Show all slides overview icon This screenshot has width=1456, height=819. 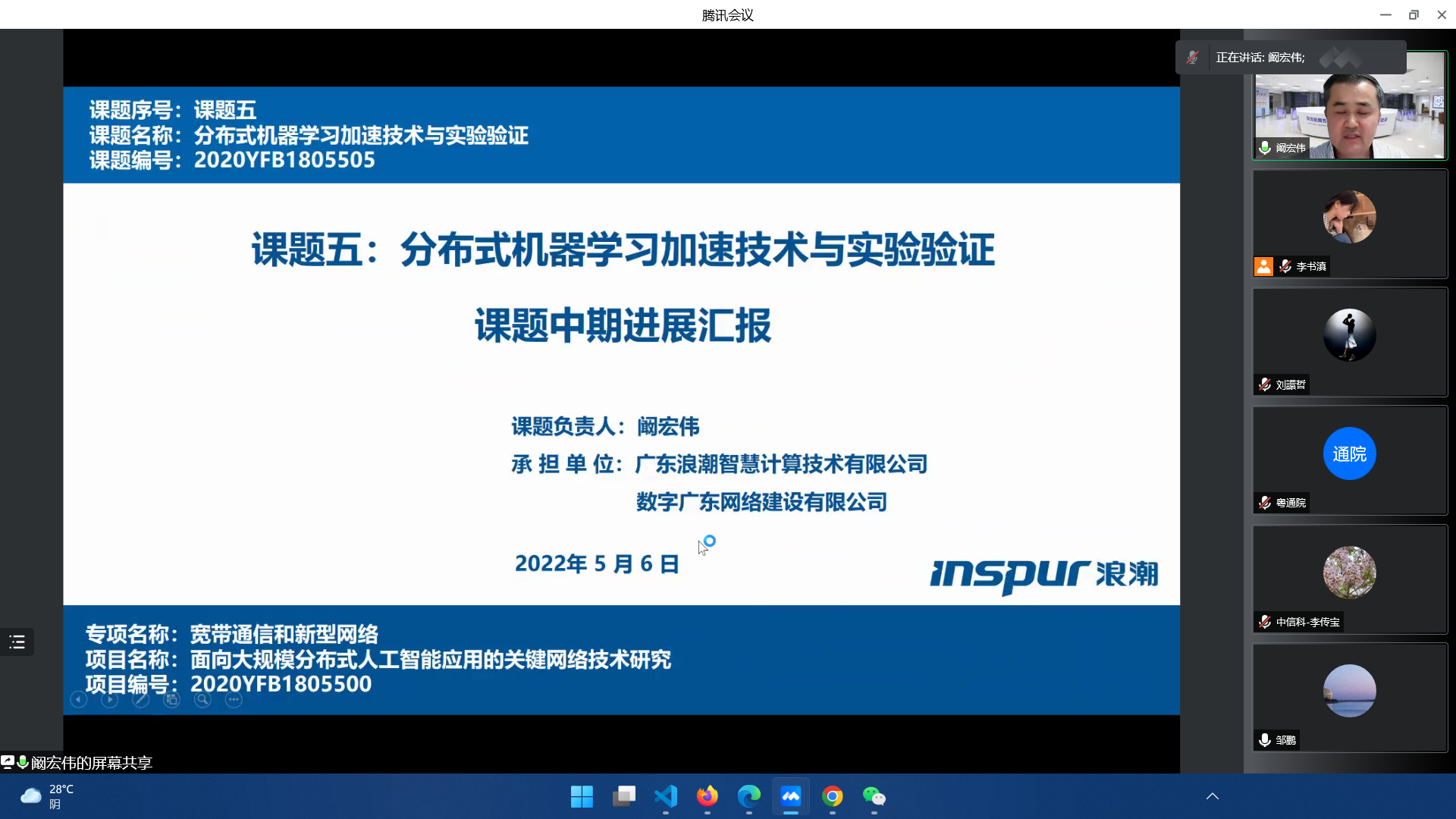(172, 700)
